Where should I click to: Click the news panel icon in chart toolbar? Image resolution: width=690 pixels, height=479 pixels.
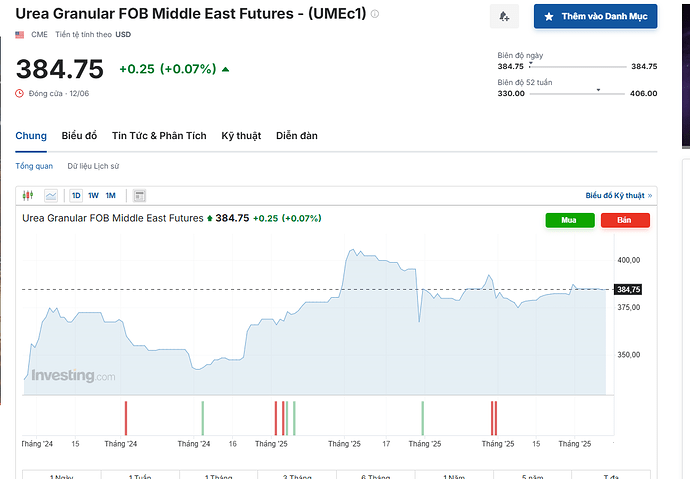(x=139, y=196)
